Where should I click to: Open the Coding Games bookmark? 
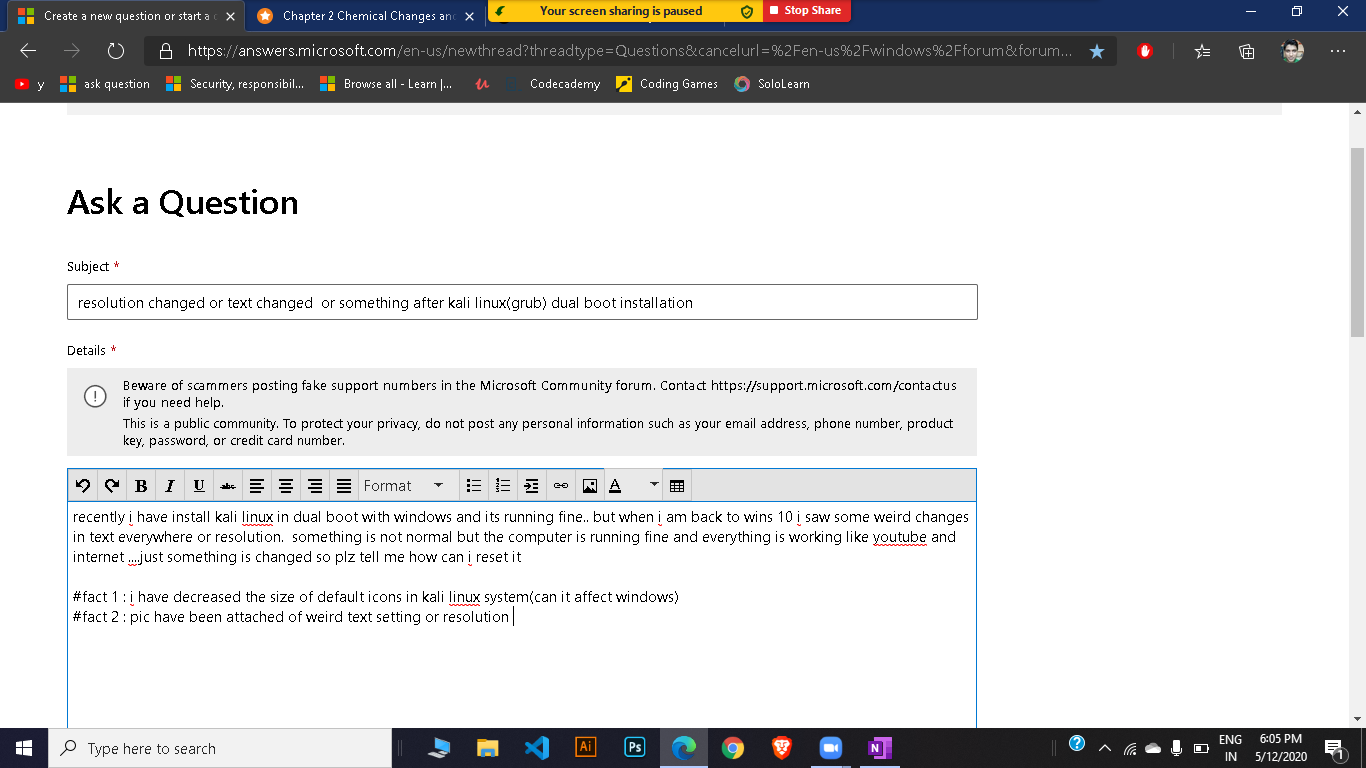coord(667,84)
